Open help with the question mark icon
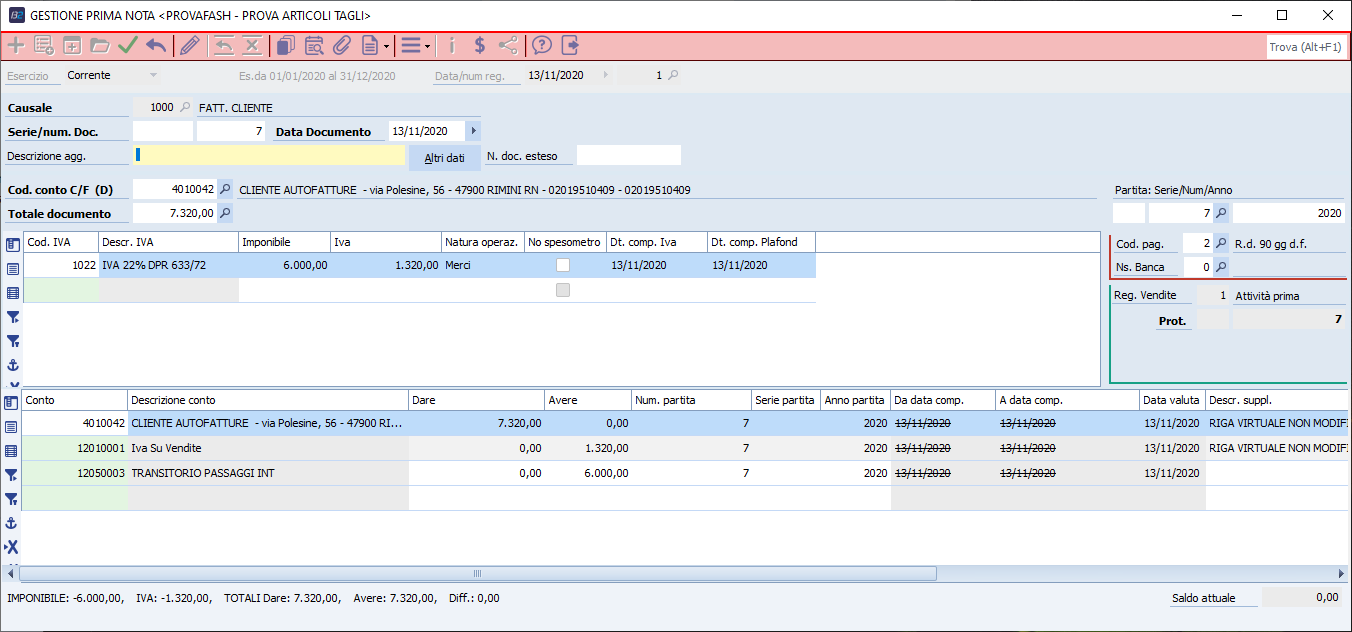1352x632 pixels. coord(542,45)
